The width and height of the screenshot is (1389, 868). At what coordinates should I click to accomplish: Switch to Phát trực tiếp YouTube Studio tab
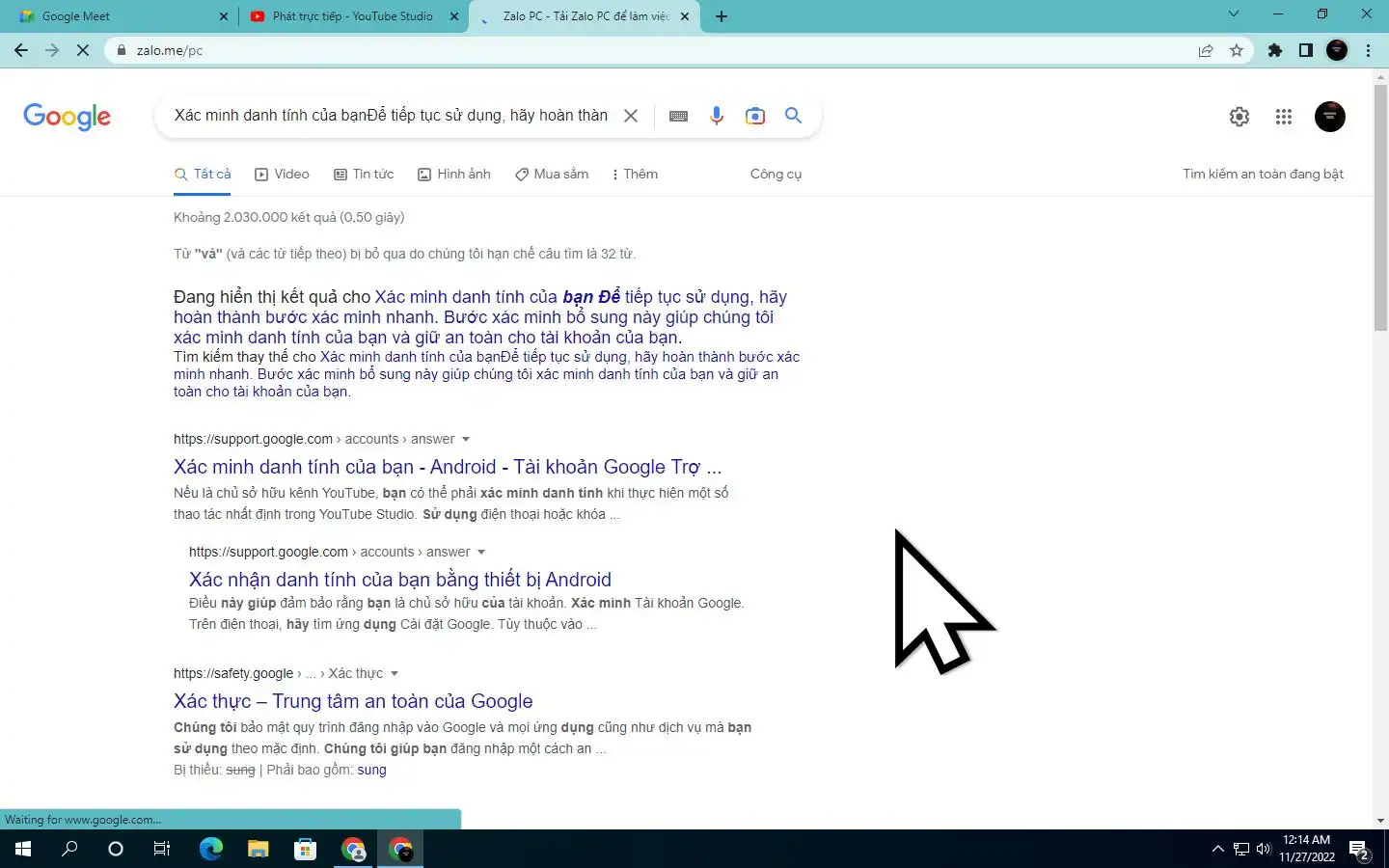(353, 16)
